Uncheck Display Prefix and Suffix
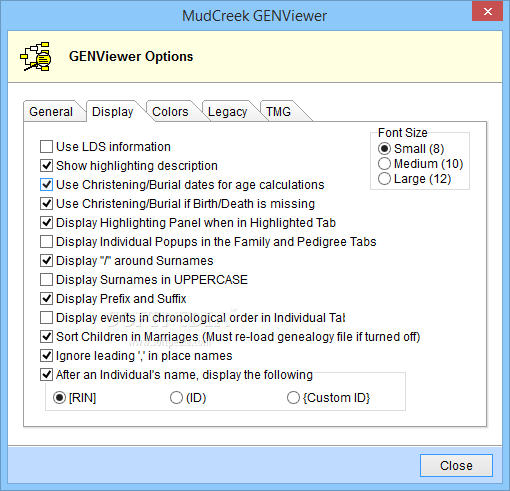Viewport: 510px width, 491px height. coord(46,299)
